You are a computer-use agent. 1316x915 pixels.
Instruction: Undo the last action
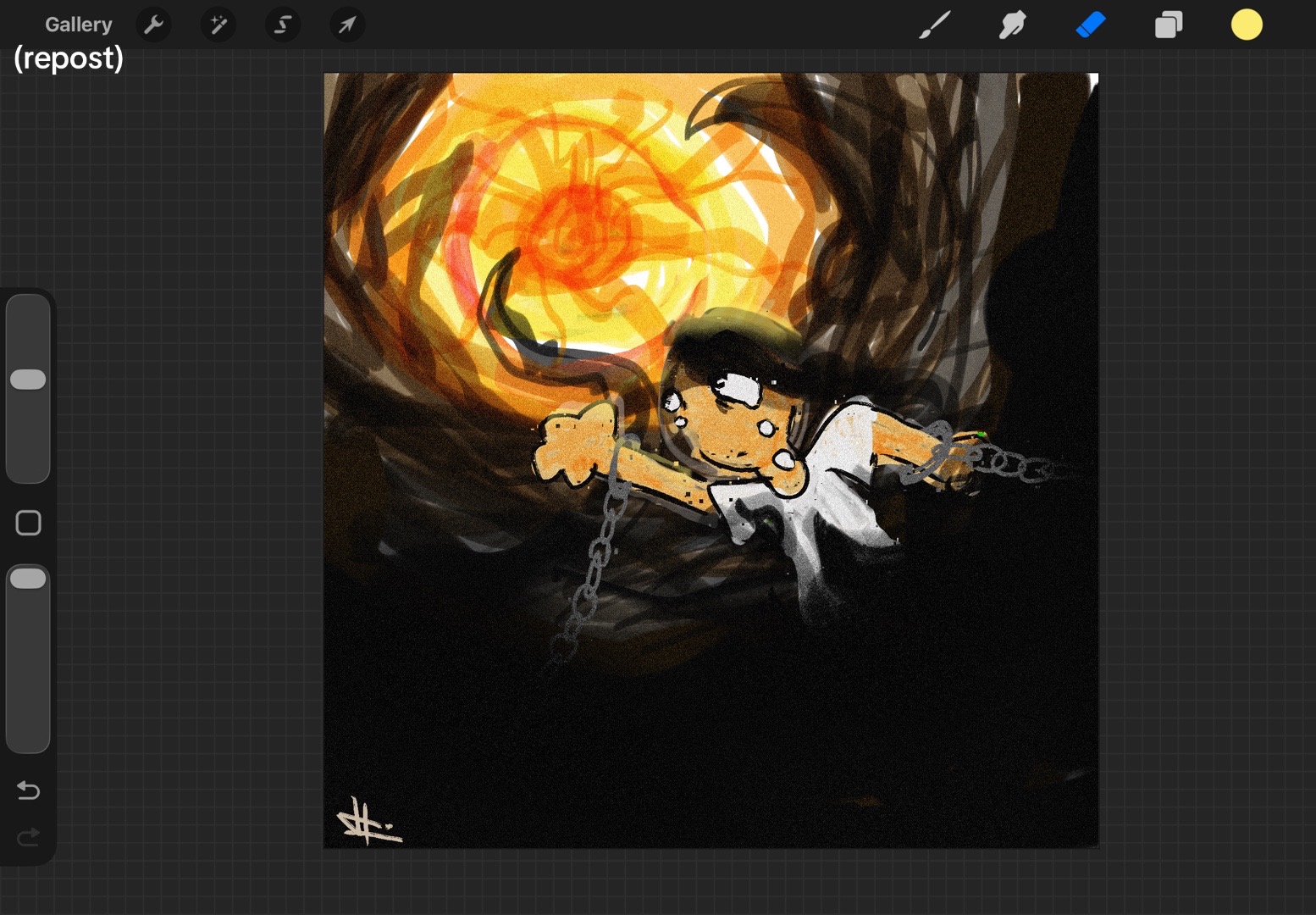(x=28, y=790)
